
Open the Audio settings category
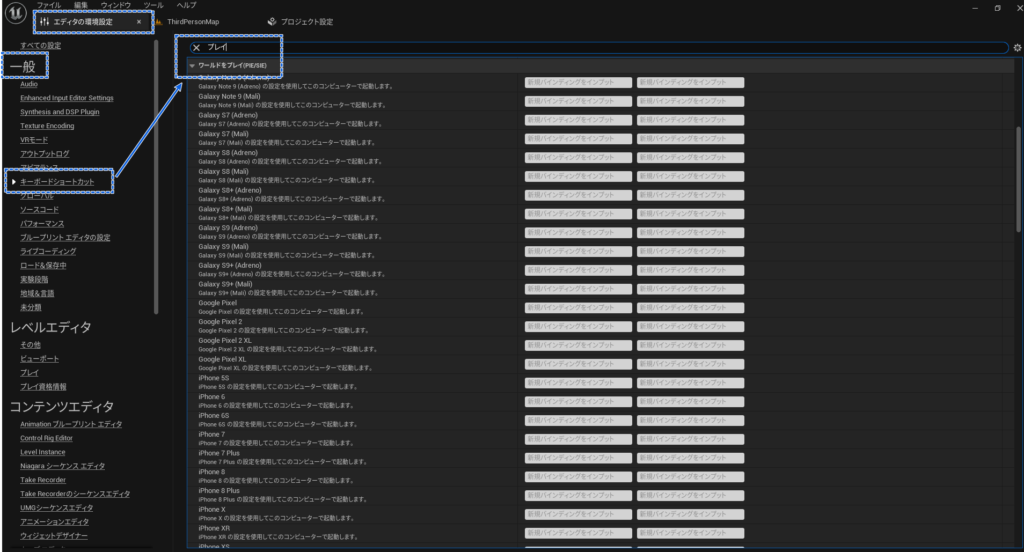29,84
